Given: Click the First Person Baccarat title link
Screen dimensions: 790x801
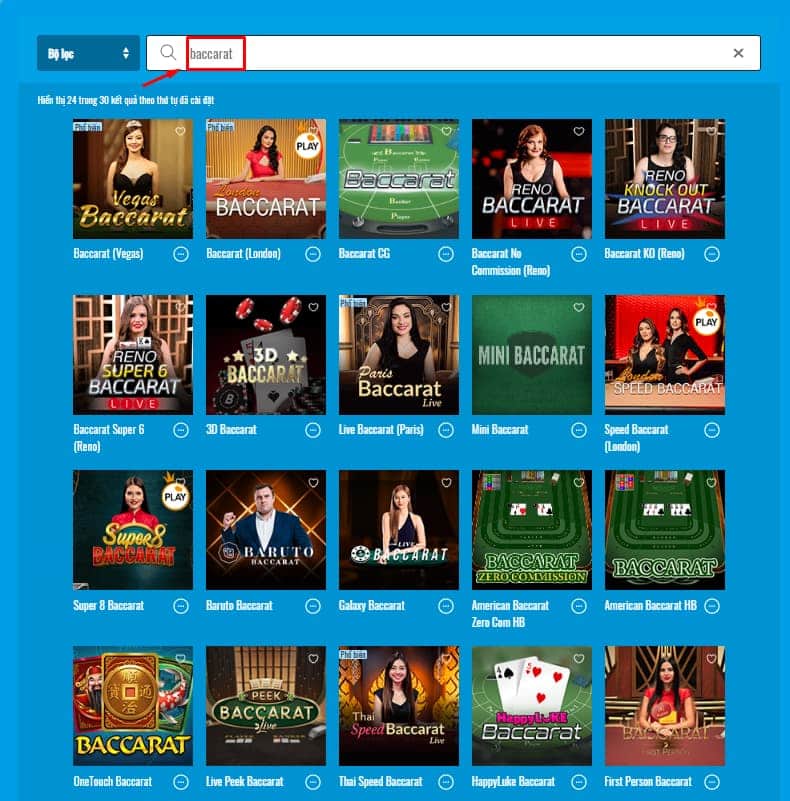Looking at the screenshot, I should [x=648, y=781].
